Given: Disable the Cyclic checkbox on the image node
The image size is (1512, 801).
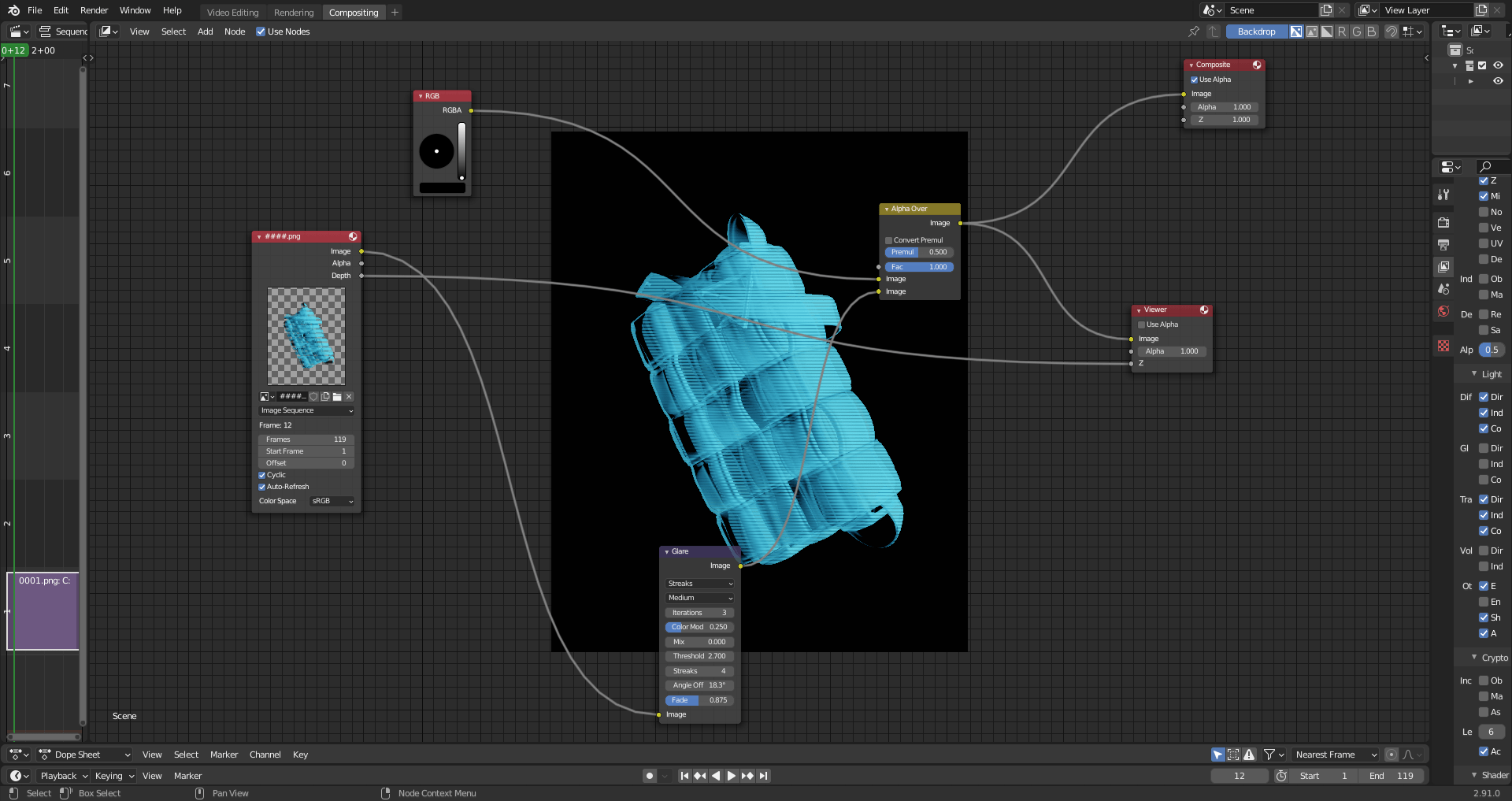Looking at the screenshot, I should click(262, 475).
